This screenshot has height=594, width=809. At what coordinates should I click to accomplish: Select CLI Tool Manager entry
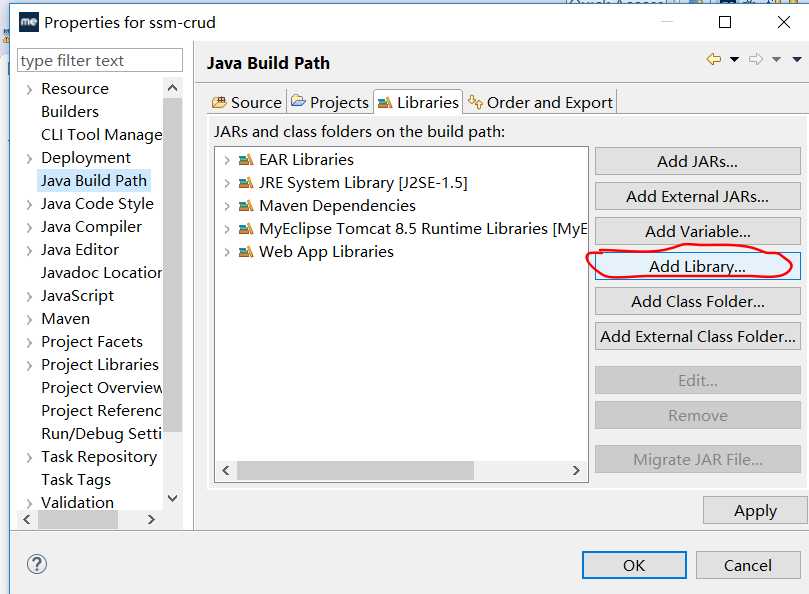[x=102, y=135]
